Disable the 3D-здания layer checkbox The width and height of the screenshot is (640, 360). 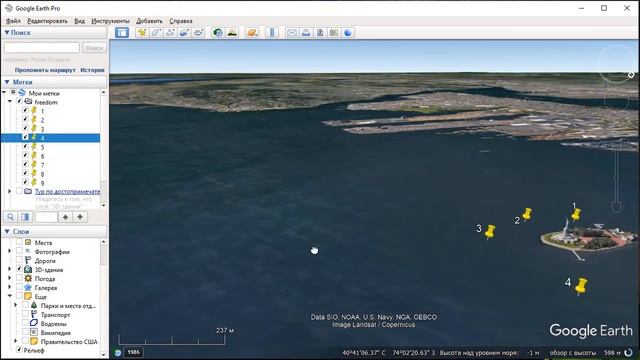(x=19, y=269)
